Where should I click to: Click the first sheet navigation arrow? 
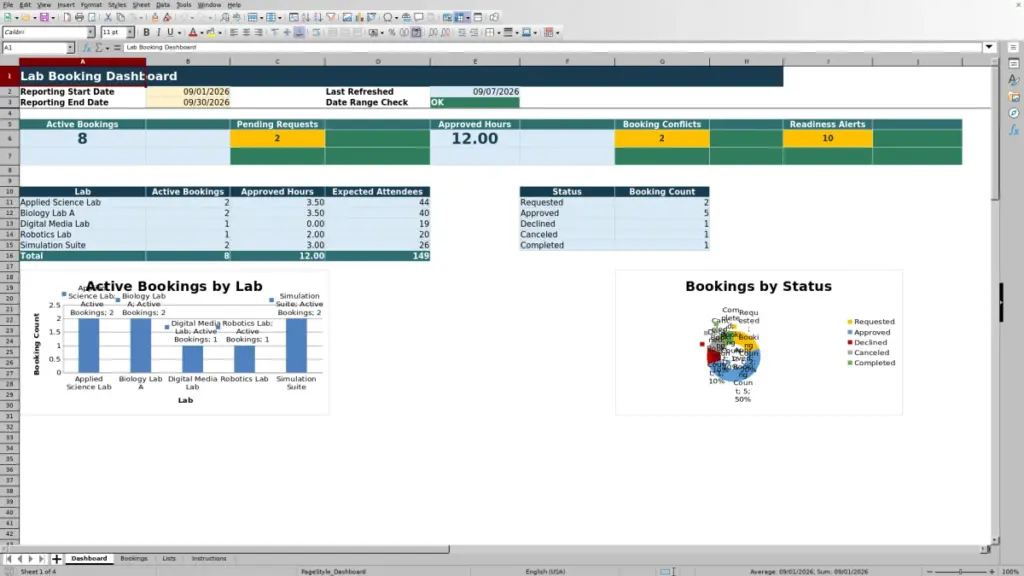8,559
